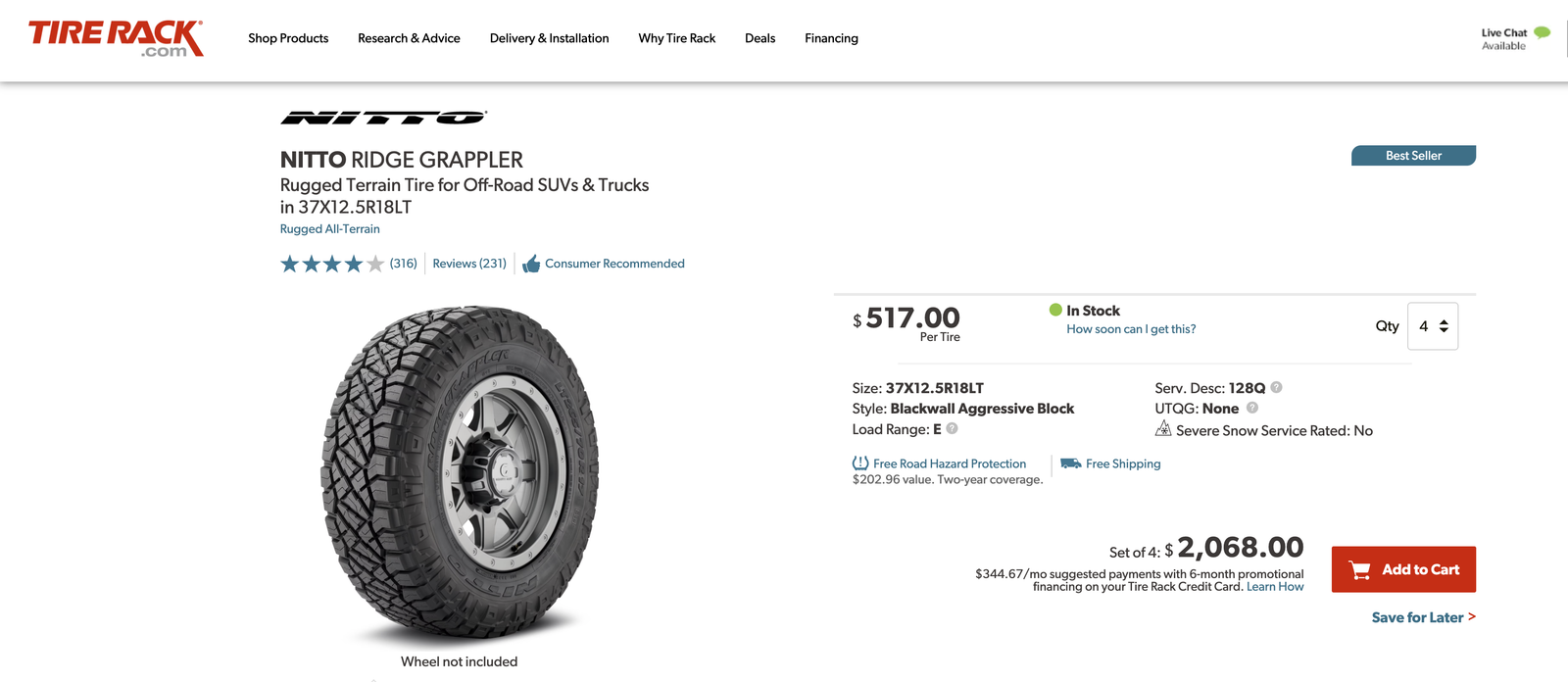The image size is (1568, 682).
Task: Open the Delivery & Installation menu
Action: (549, 38)
